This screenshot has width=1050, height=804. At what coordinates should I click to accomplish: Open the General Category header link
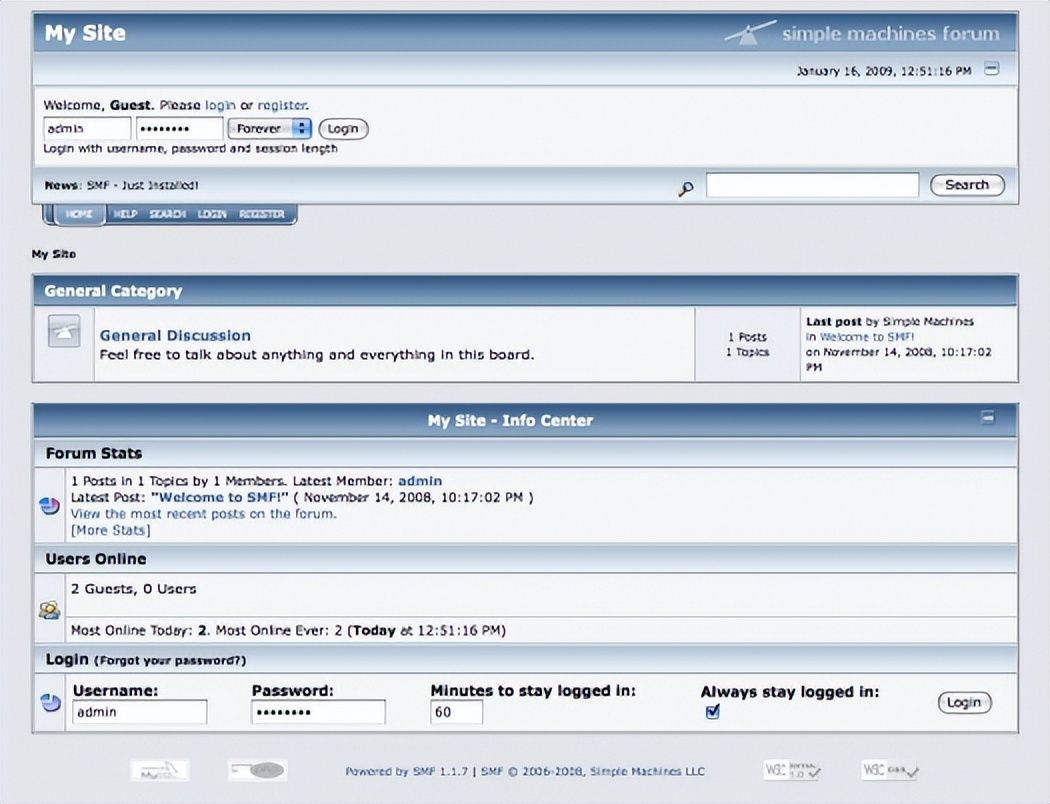coord(113,291)
